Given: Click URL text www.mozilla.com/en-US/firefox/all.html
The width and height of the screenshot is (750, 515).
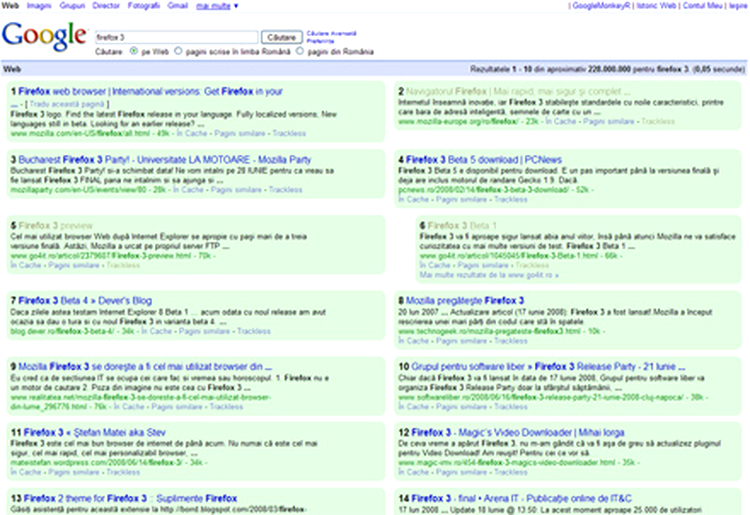Looking at the screenshot, I should click(x=80, y=133).
